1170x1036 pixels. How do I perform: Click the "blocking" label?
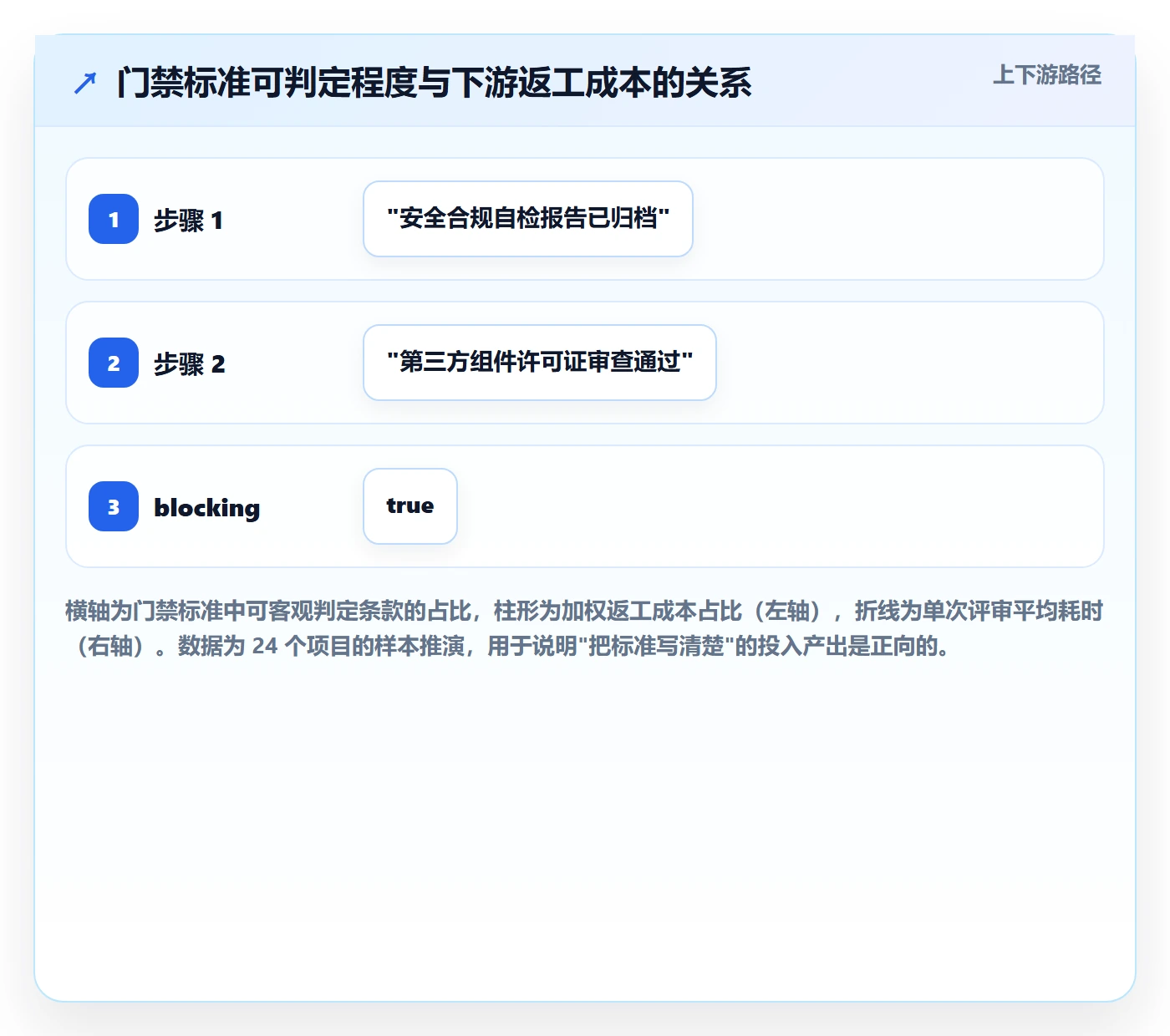click(x=207, y=507)
